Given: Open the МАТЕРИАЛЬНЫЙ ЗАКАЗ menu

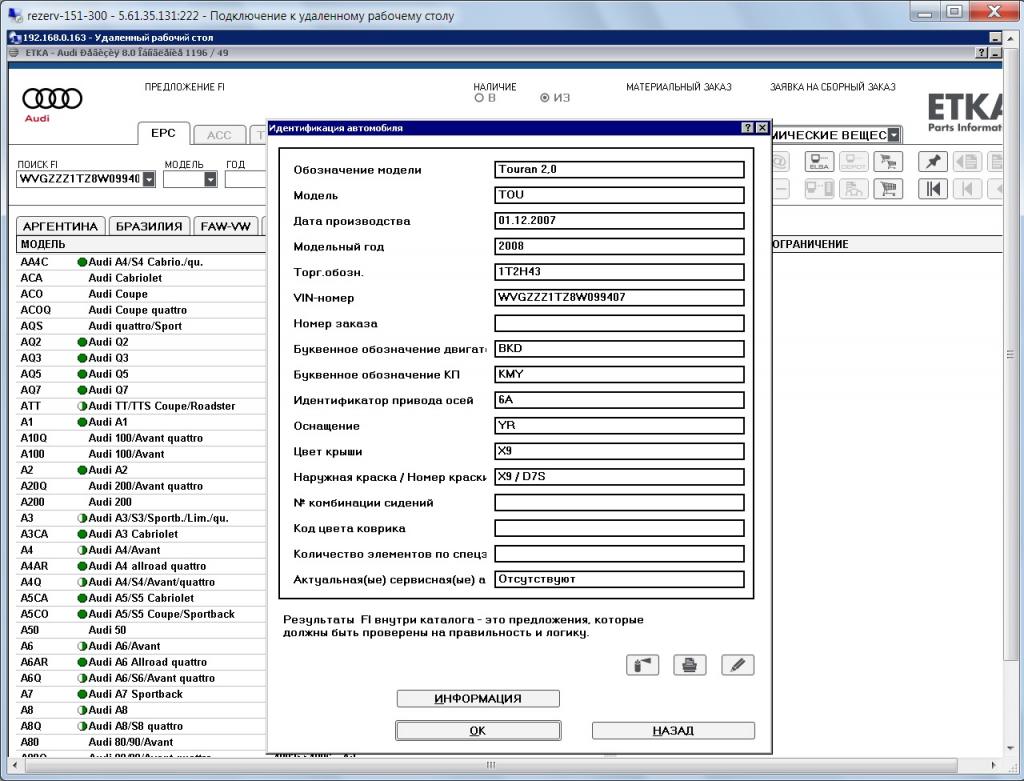Looking at the screenshot, I should 679,87.
